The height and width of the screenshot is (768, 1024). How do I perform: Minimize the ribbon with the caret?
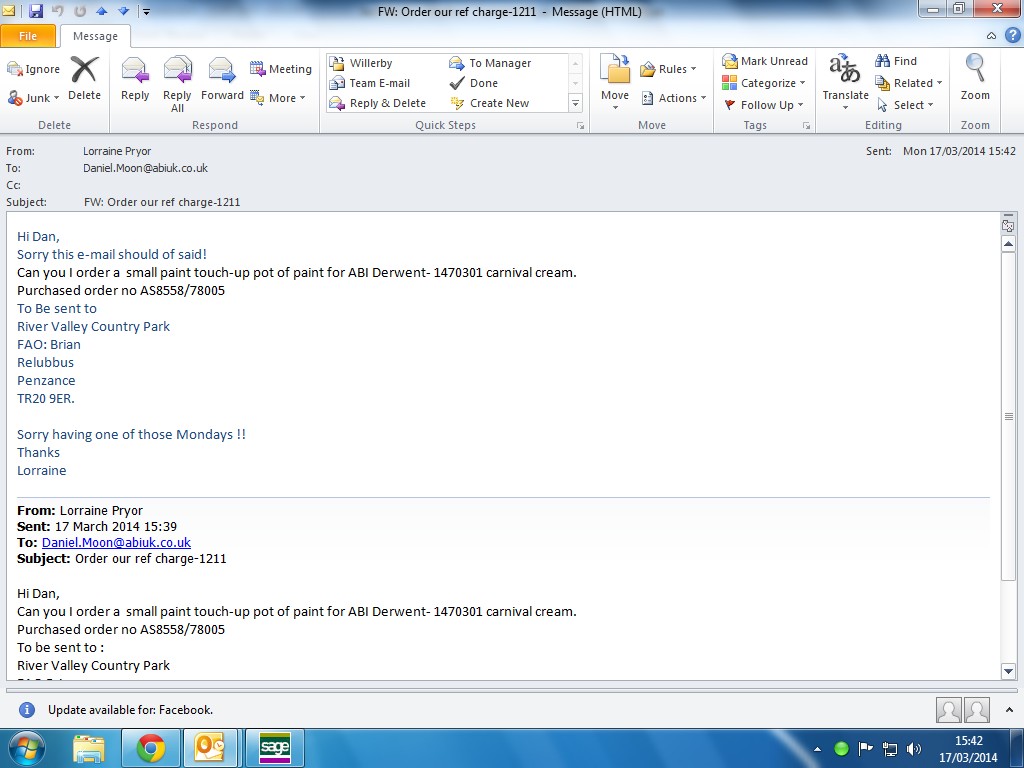991,36
